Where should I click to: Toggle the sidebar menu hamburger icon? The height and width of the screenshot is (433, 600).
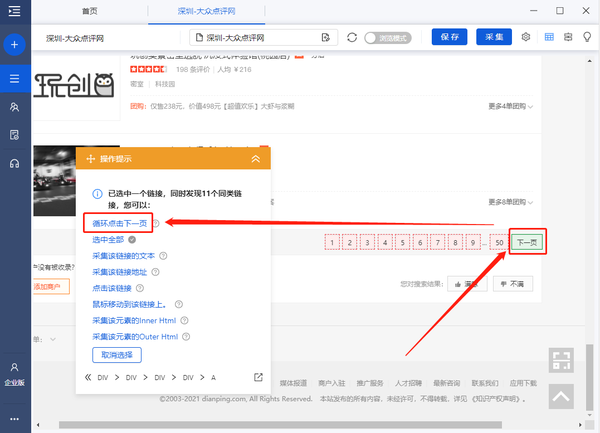pyautogui.click(x=15, y=11)
